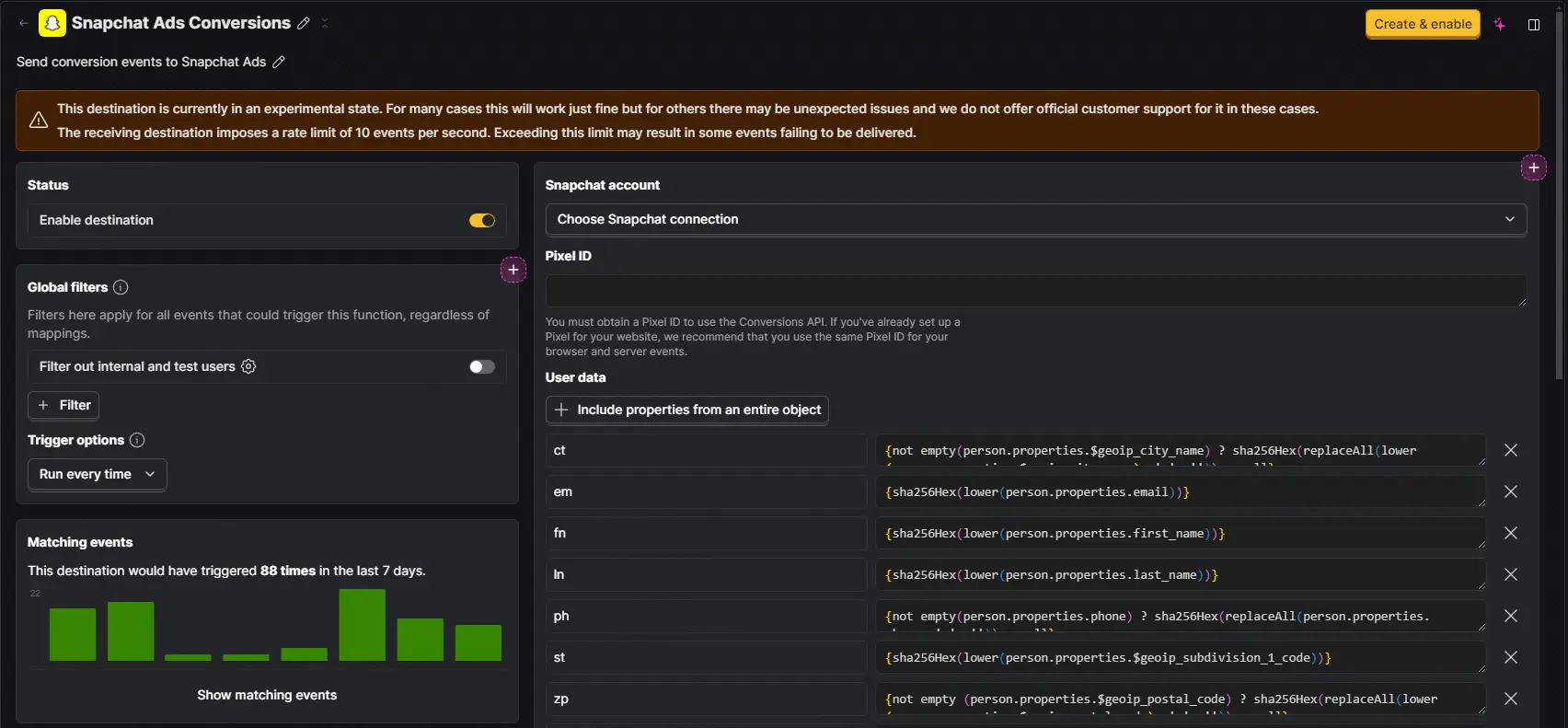The image size is (1568, 728).
Task: Show info for Trigger options
Action: [x=137, y=440]
